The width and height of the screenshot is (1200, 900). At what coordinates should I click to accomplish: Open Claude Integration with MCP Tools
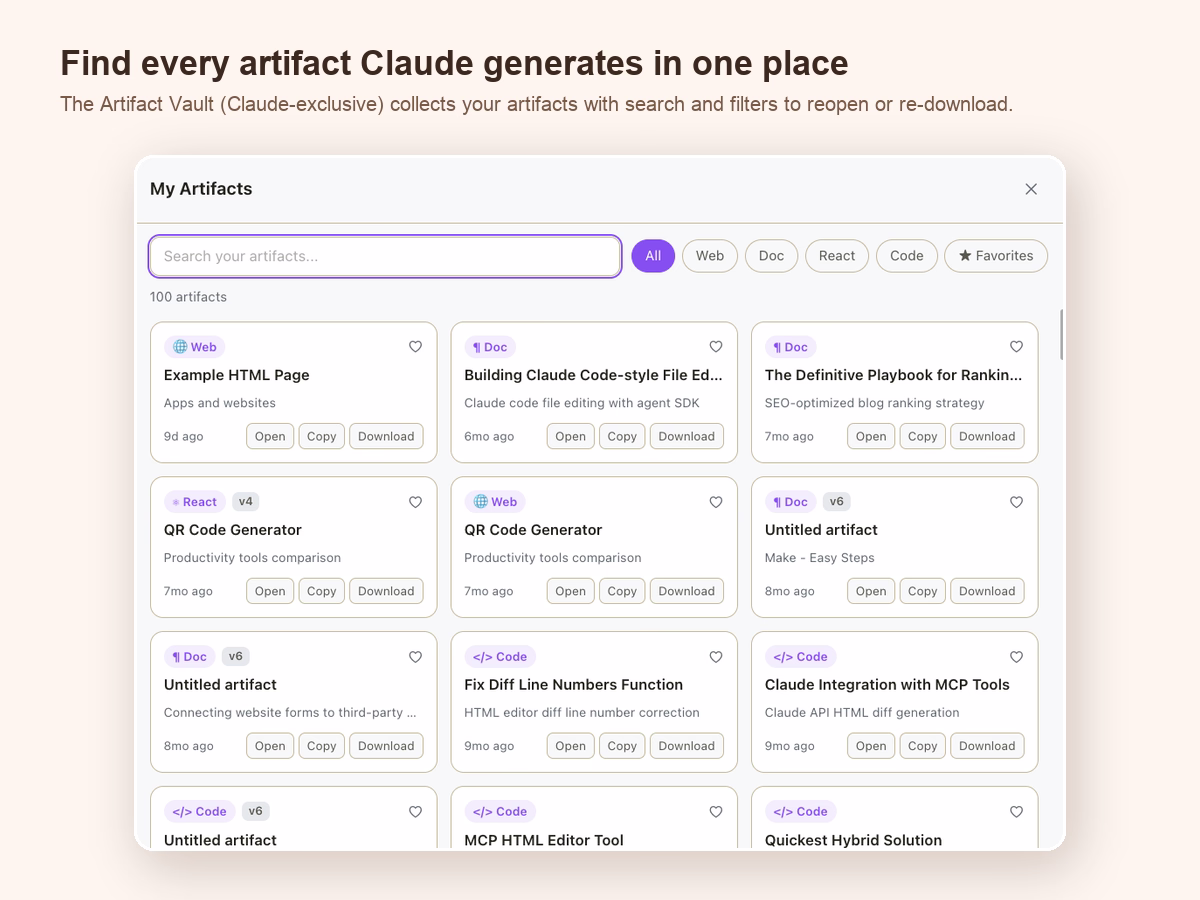point(871,746)
